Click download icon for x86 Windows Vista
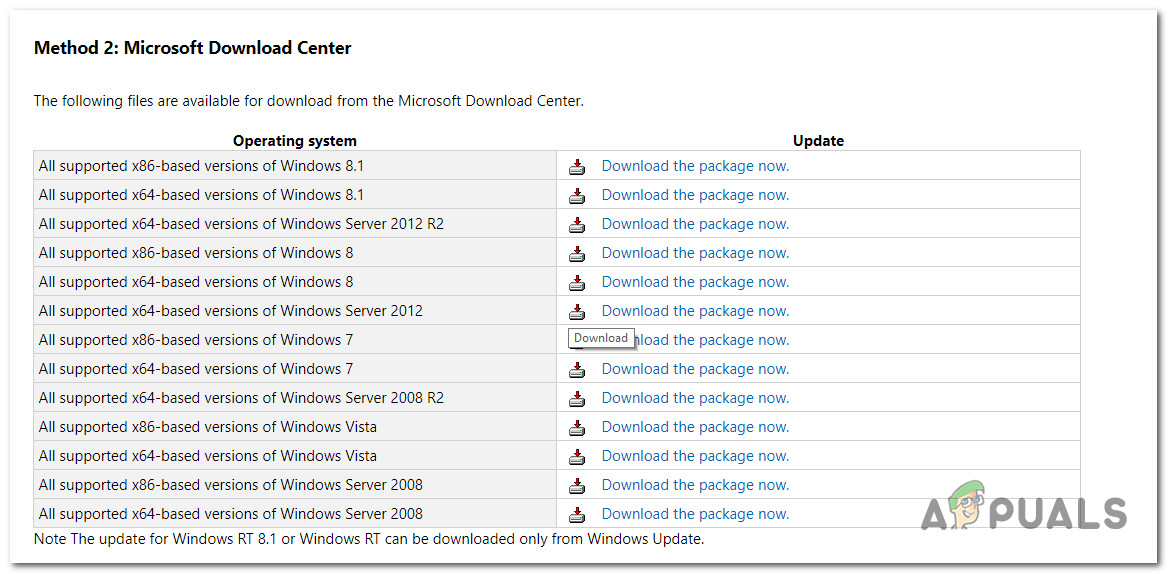The height and width of the screenshot is (574, 1168). [577, 428]
